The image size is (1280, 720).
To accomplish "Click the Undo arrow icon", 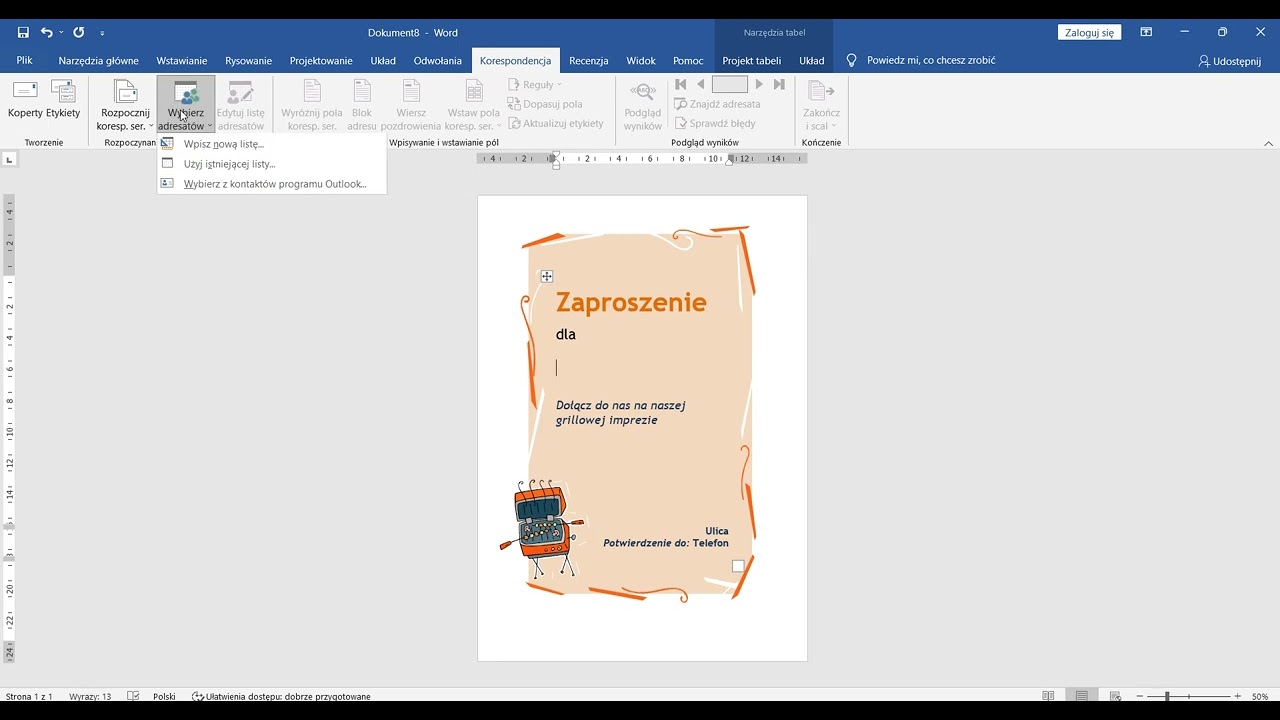I will click(x=47, y=33).
